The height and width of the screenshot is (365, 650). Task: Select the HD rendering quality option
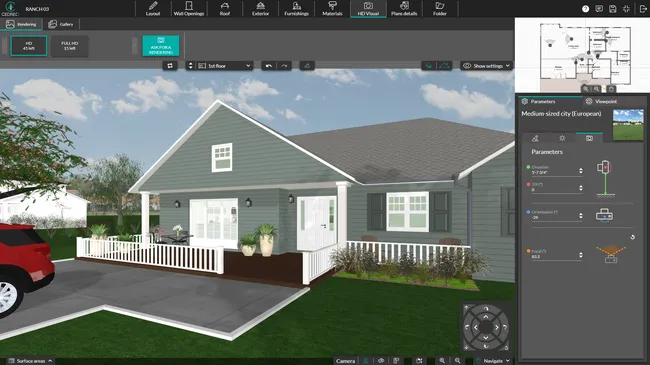click(29, 46)
